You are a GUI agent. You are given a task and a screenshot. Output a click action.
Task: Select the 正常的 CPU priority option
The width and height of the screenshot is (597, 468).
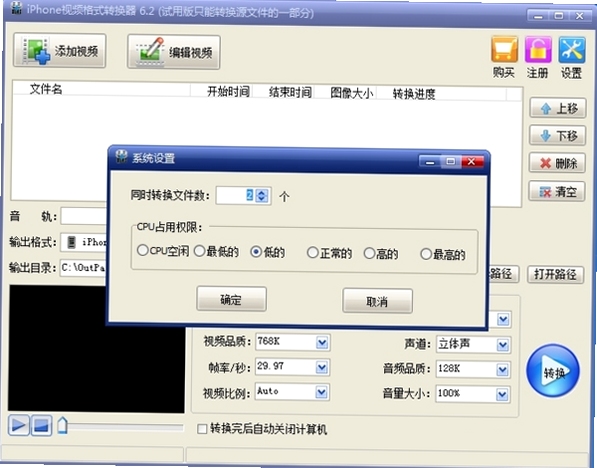(x=313, y=252)
